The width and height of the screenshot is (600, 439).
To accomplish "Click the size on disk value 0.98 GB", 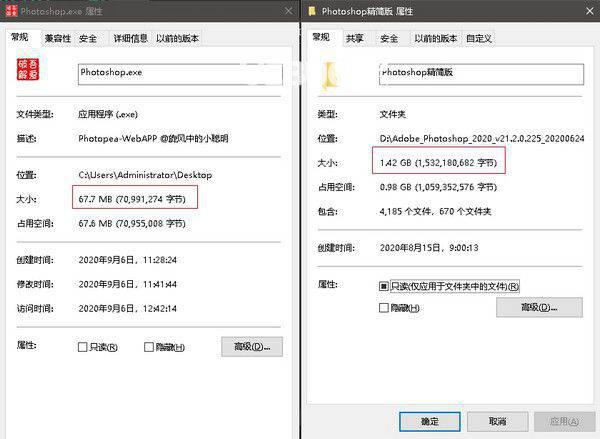I will 439,187.
